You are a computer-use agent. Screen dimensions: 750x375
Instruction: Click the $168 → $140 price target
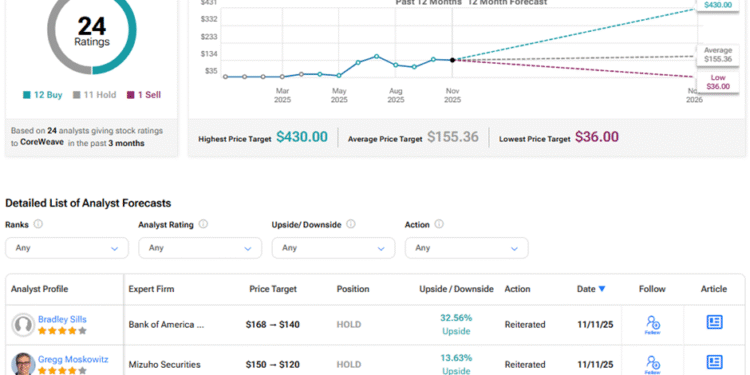[273, 324]
